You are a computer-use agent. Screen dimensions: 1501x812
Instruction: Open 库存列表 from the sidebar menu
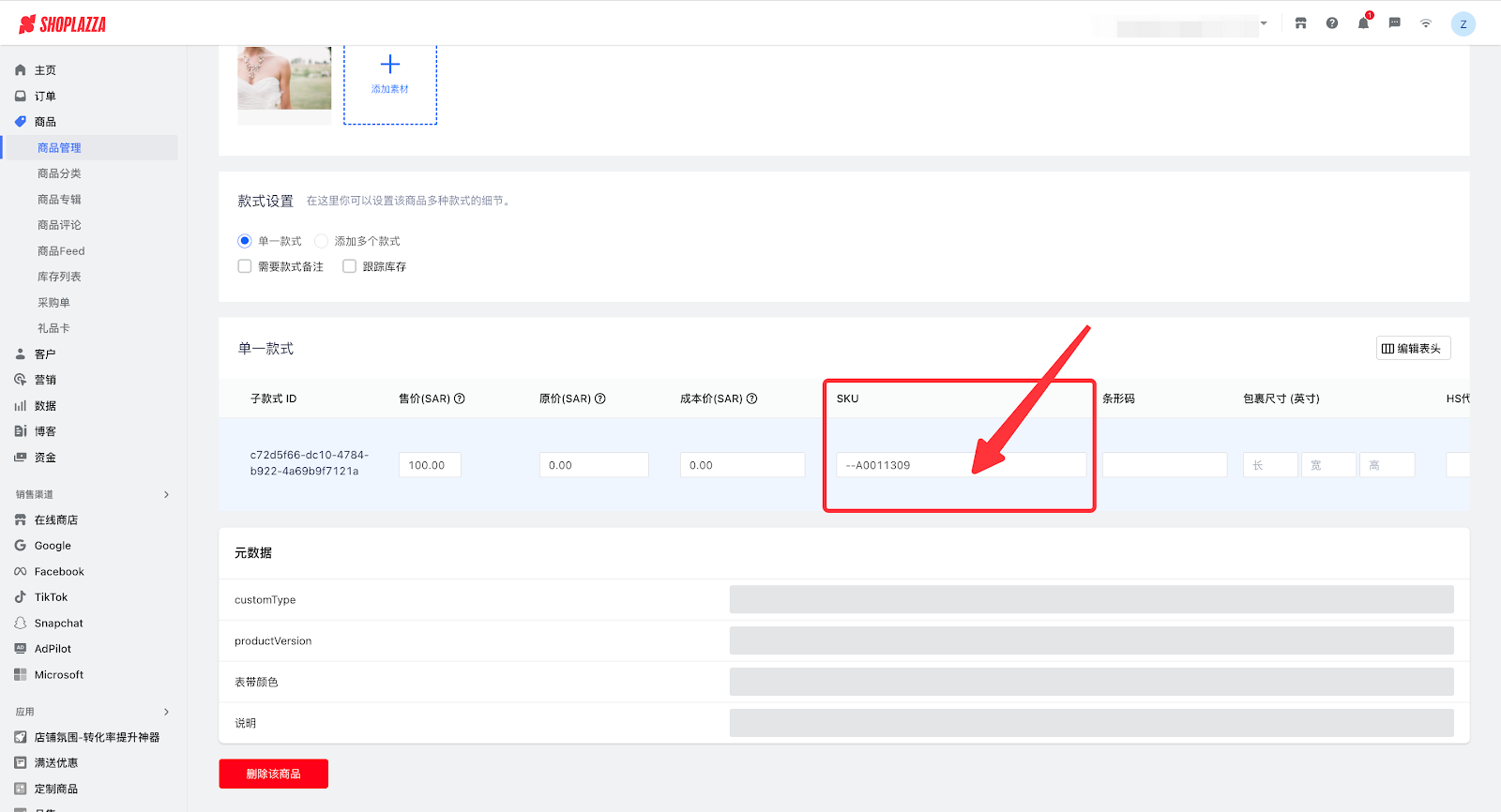(59, 277)
